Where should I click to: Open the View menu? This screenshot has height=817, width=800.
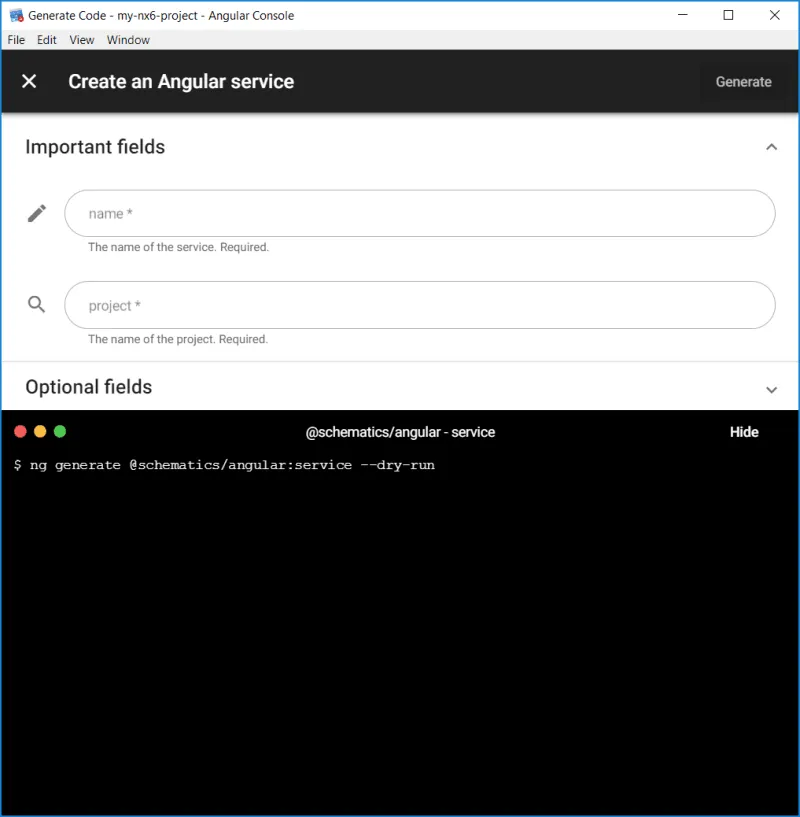click(x=81, y=40)
